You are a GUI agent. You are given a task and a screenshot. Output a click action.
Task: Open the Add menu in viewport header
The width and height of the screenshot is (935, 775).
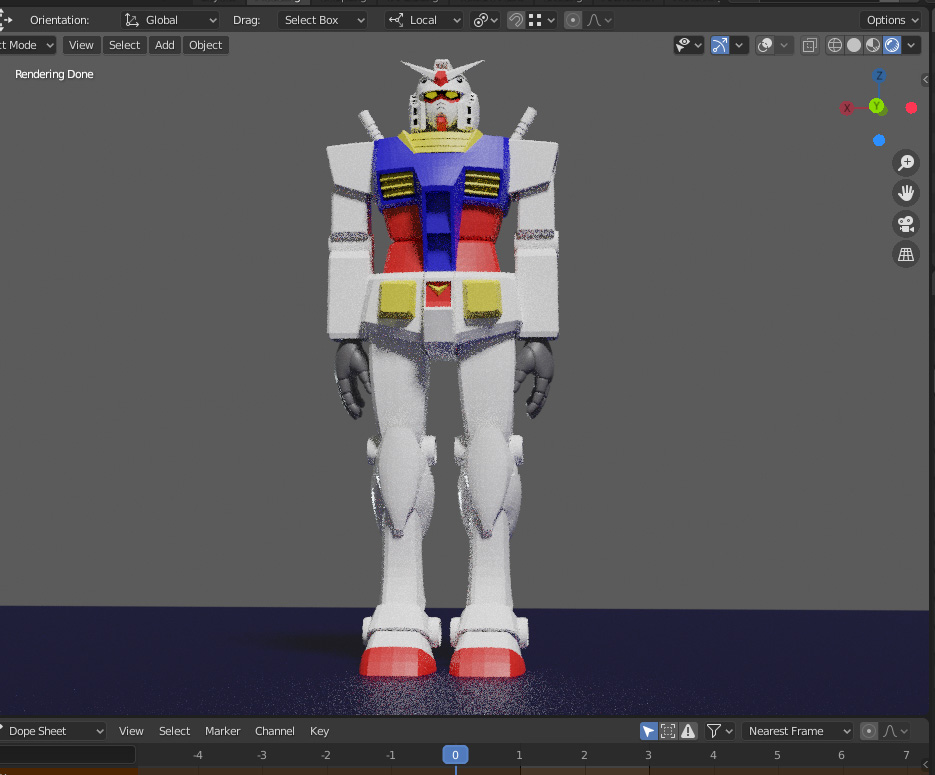coord(165,45)
